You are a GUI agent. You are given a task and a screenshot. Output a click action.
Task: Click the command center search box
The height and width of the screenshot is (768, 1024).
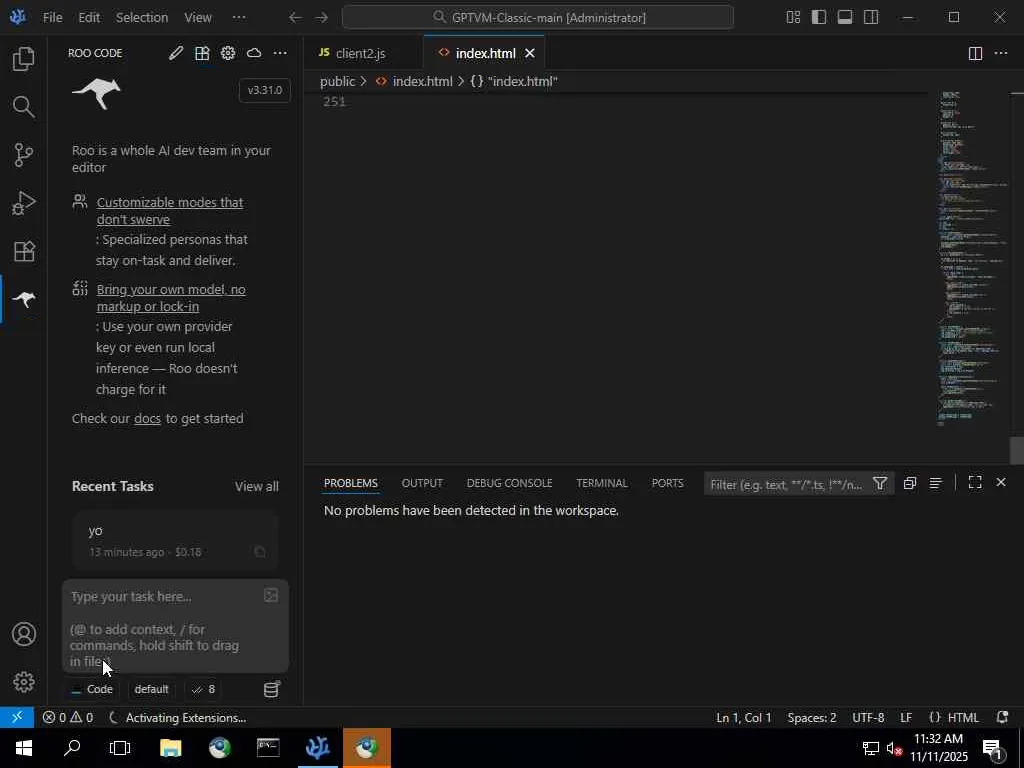coord(537,18)
